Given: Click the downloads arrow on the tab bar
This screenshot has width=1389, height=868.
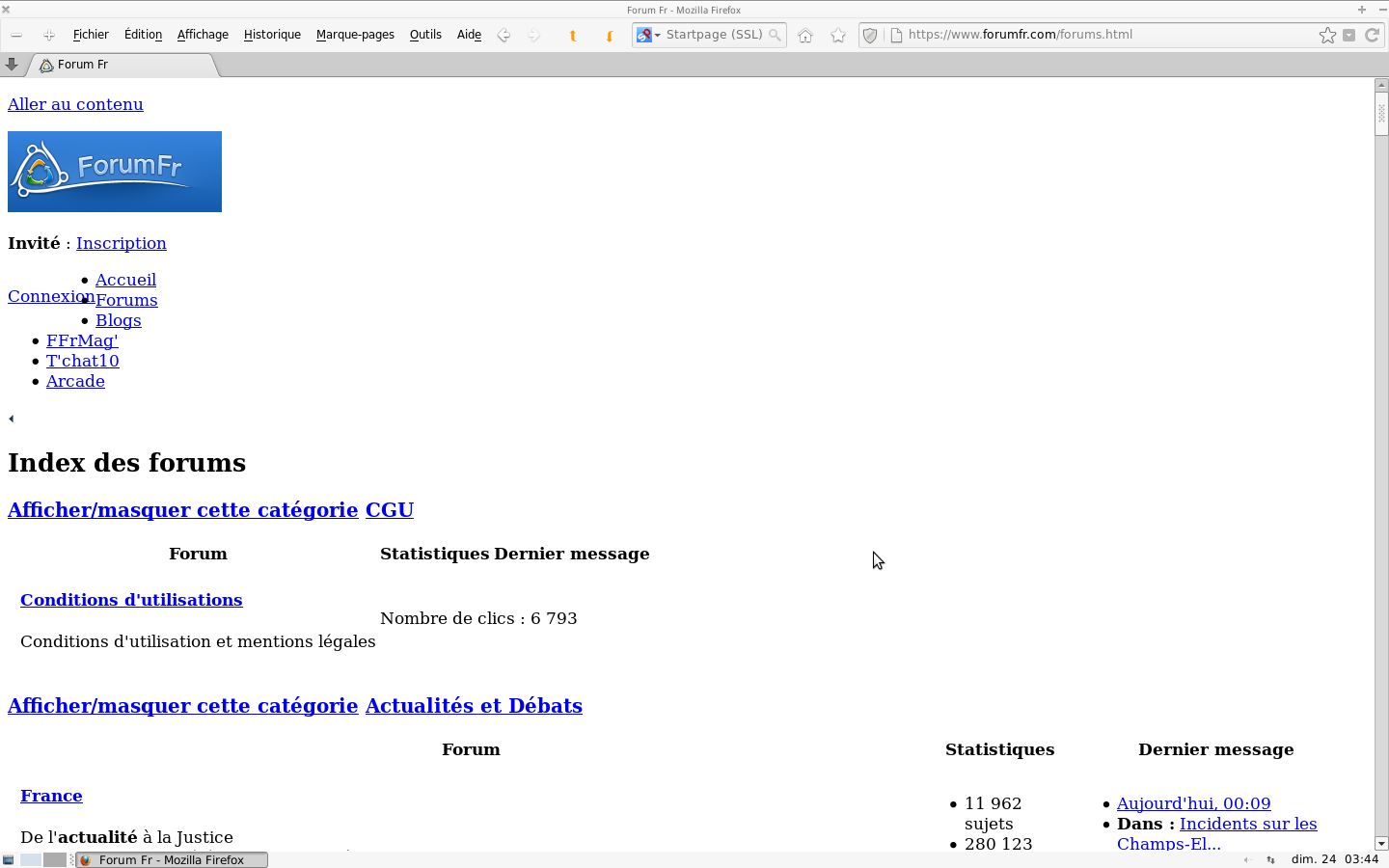Looking at the screenshot, I should click(12, 65).
